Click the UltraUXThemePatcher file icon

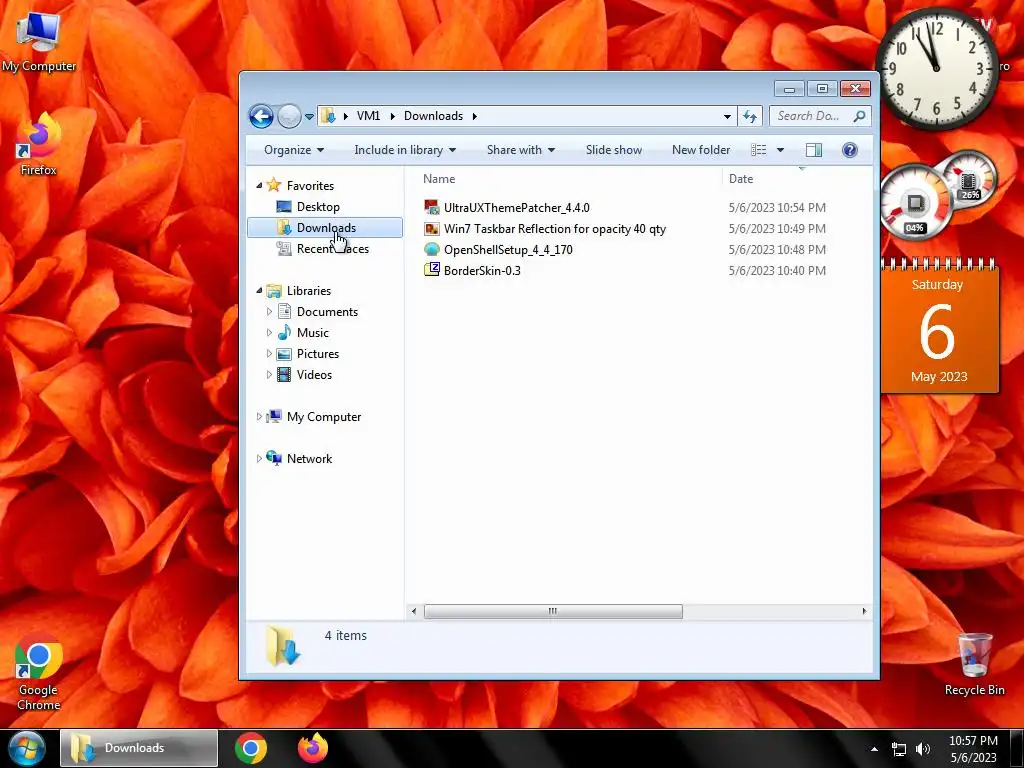431,207
